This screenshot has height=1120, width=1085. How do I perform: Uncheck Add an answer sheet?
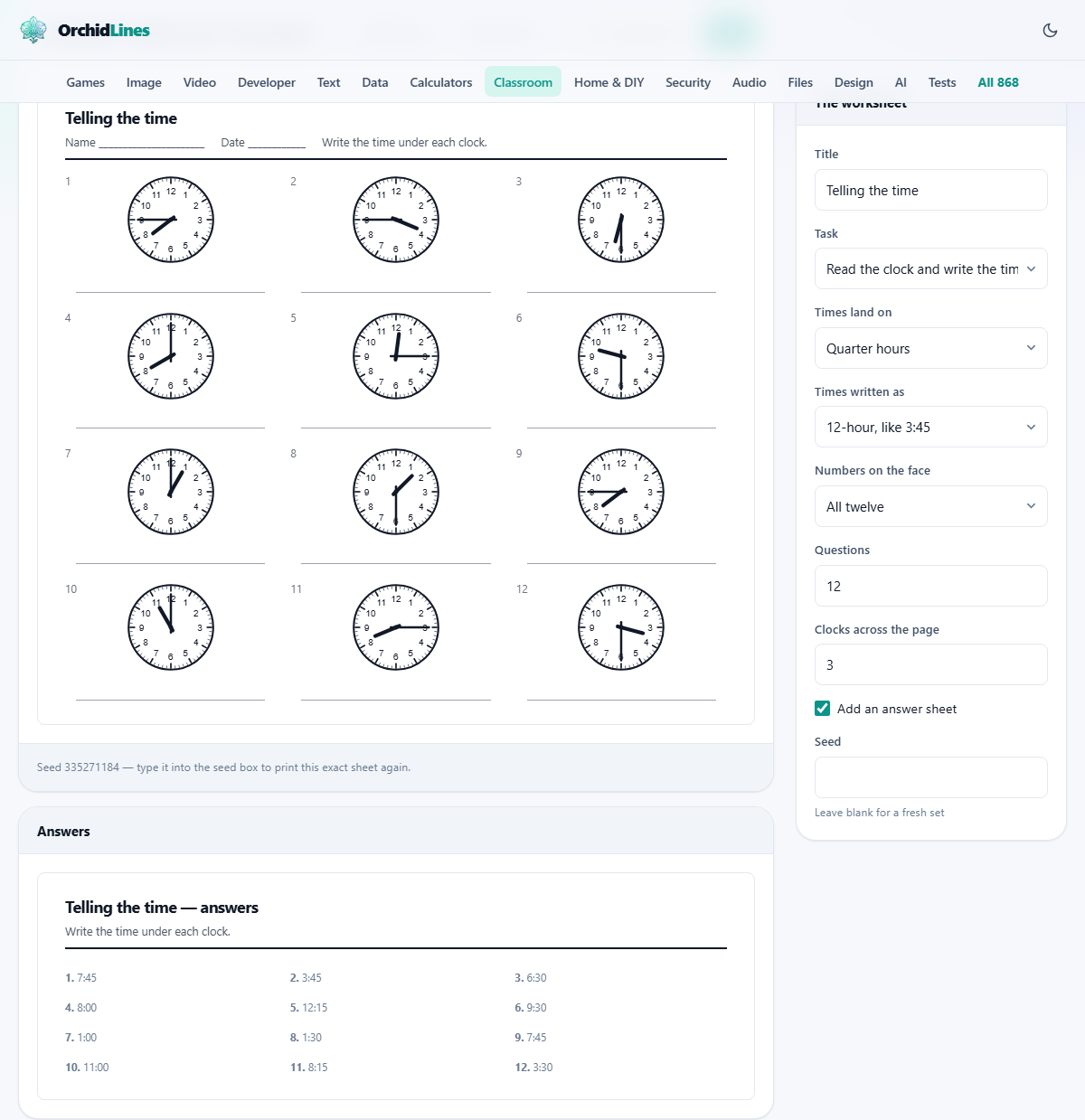(823, 709)
